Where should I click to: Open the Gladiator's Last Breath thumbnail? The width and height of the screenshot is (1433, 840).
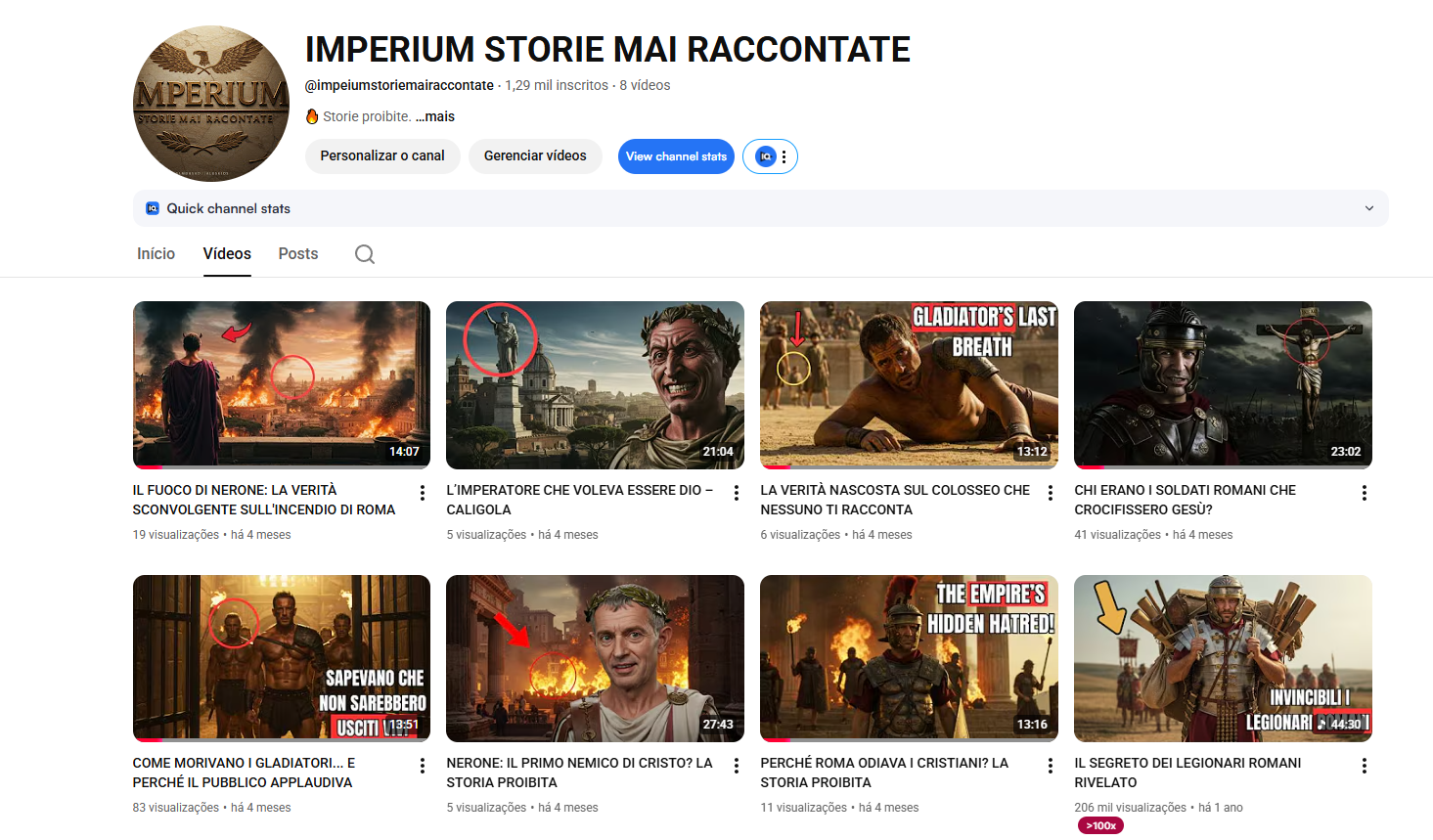(909, 384)
